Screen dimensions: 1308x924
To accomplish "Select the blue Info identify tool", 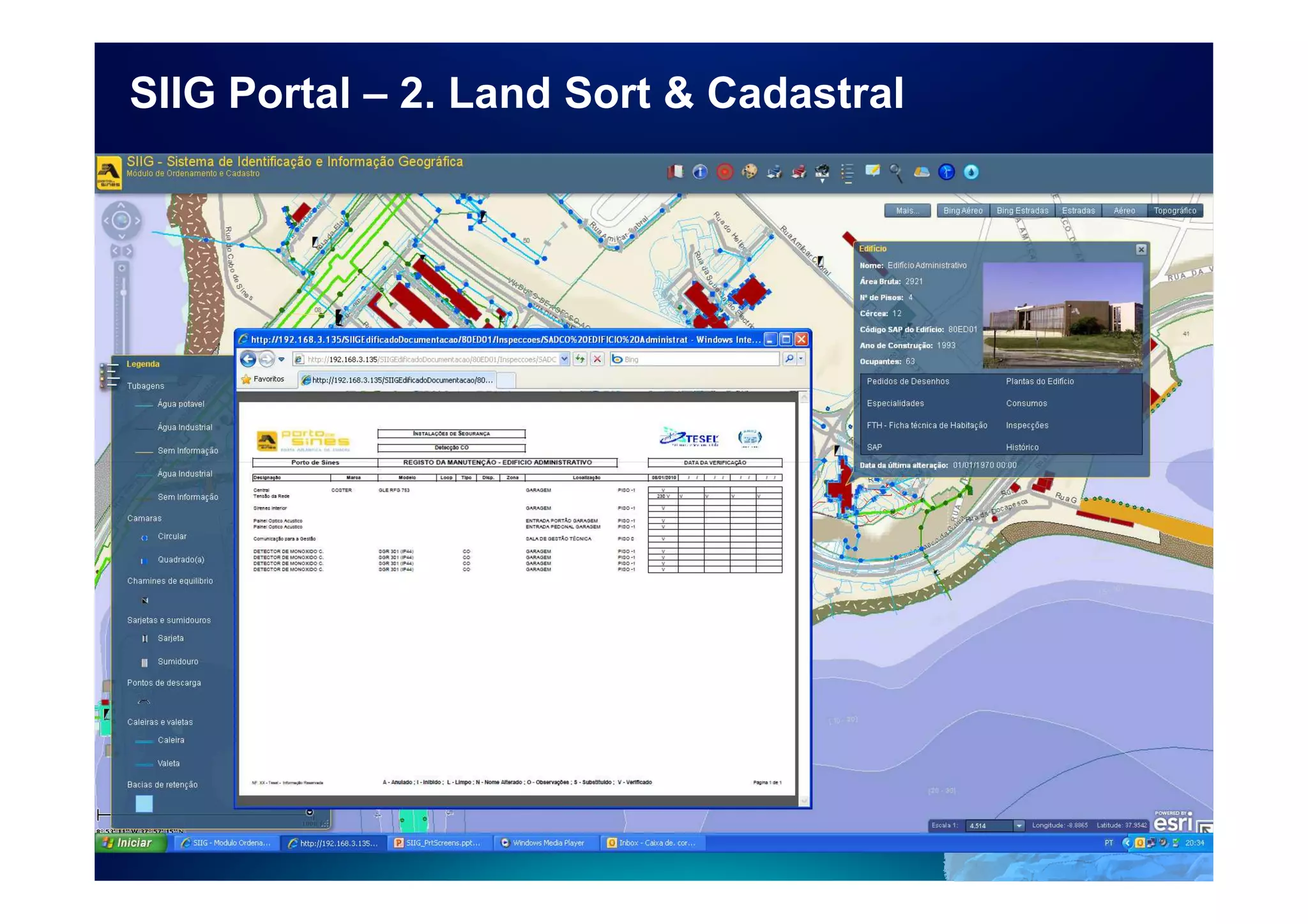I will click(700, 172).
